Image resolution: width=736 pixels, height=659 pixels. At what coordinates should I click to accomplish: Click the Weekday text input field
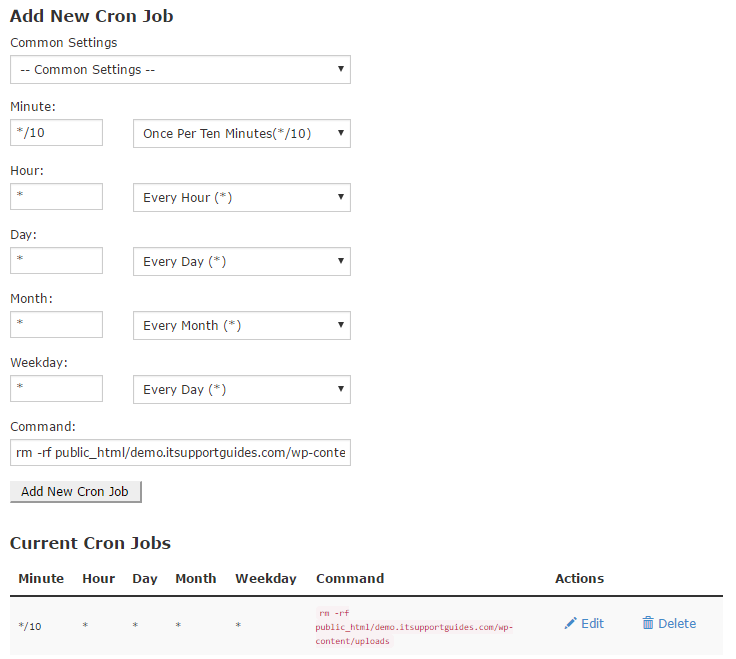[x=56, y=389]
